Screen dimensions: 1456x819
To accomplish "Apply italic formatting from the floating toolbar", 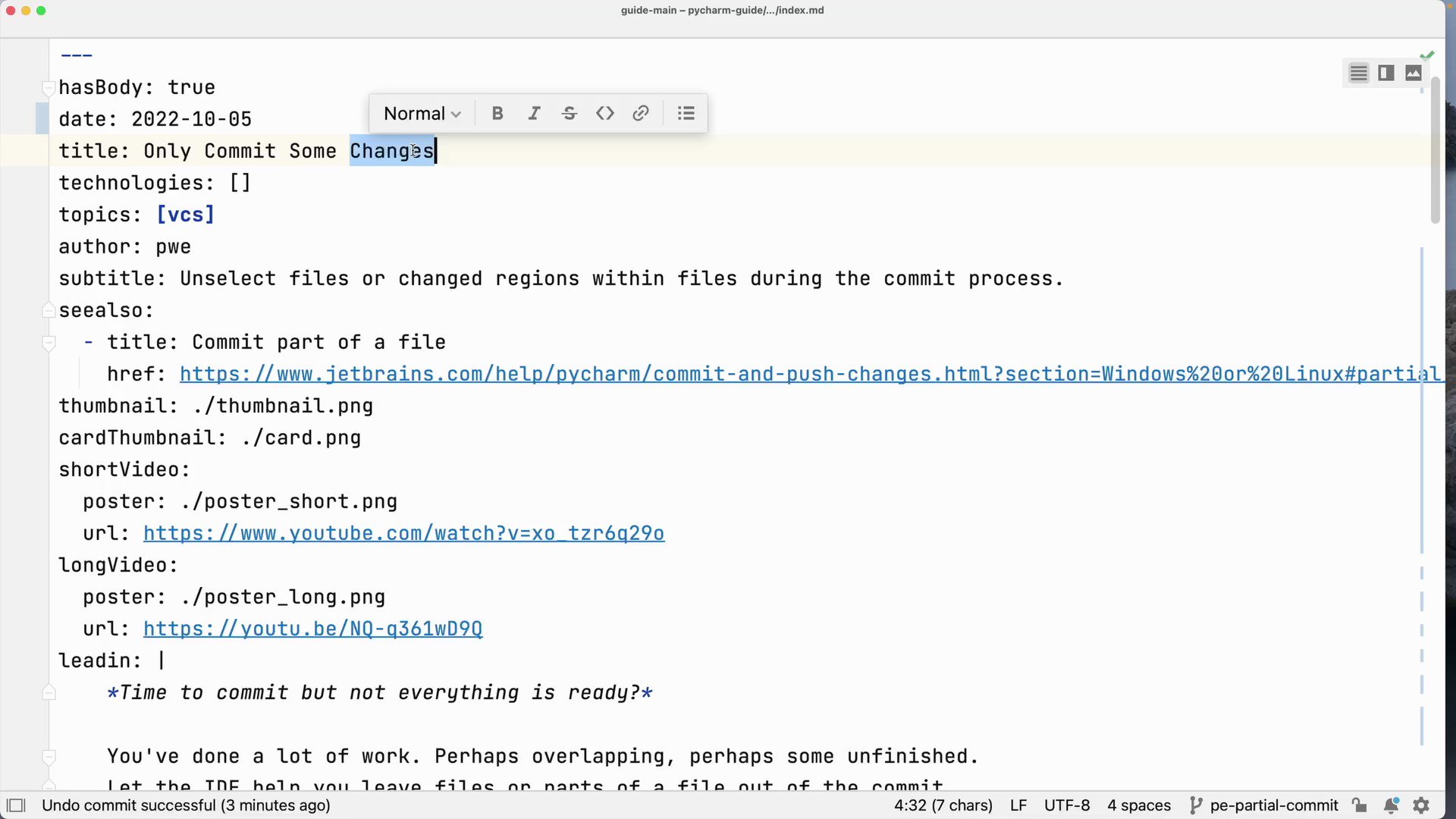I will coord(534,113).
